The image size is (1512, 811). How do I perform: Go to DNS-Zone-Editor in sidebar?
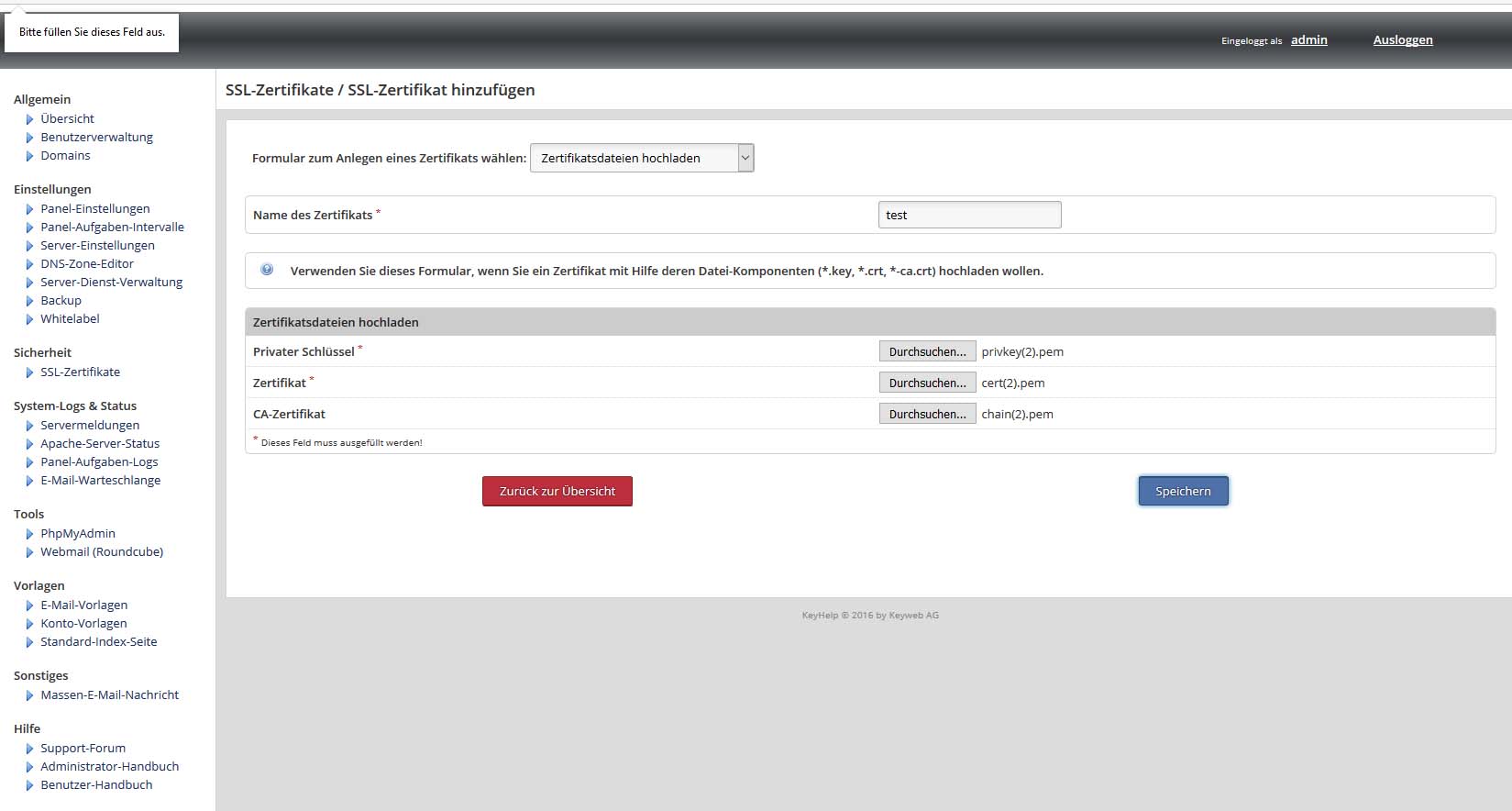(87, 263)
